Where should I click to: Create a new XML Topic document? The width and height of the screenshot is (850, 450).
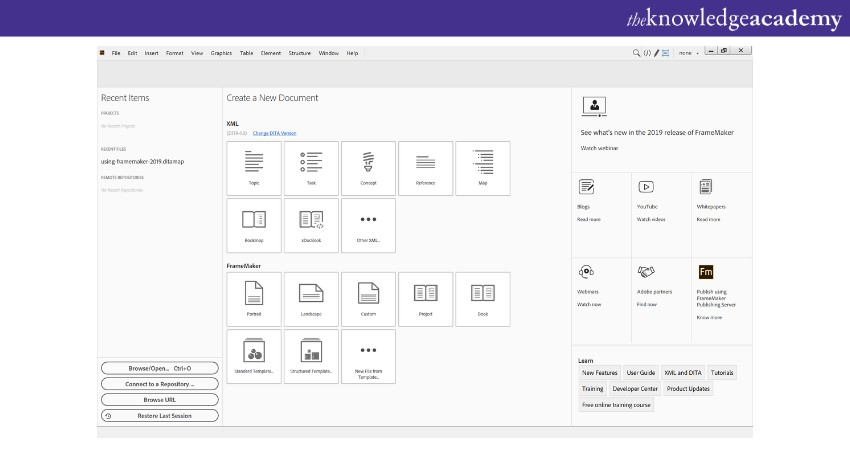click(254, 167)
